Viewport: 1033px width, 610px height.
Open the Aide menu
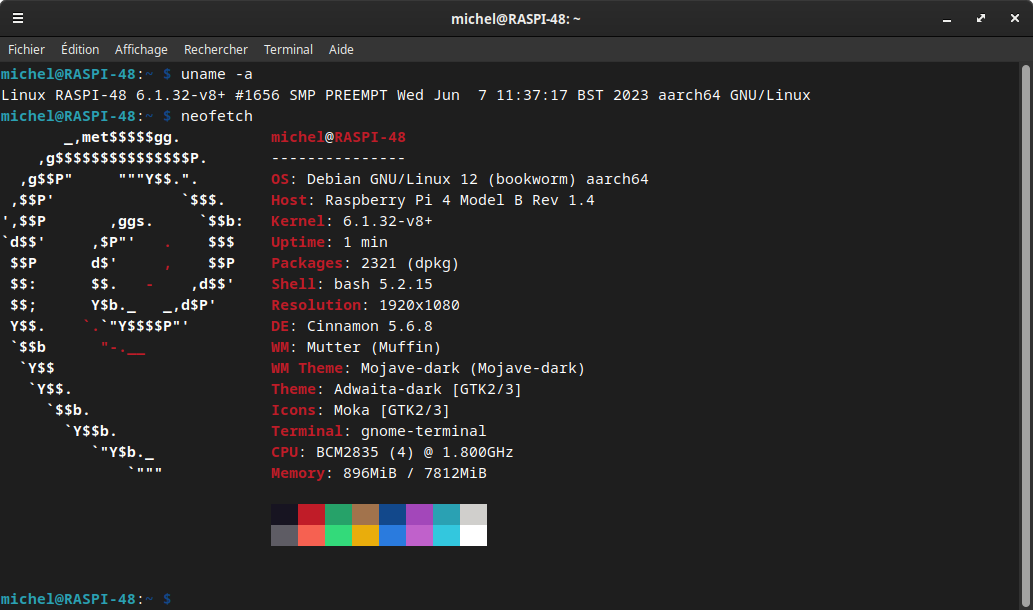pos(341,49)
